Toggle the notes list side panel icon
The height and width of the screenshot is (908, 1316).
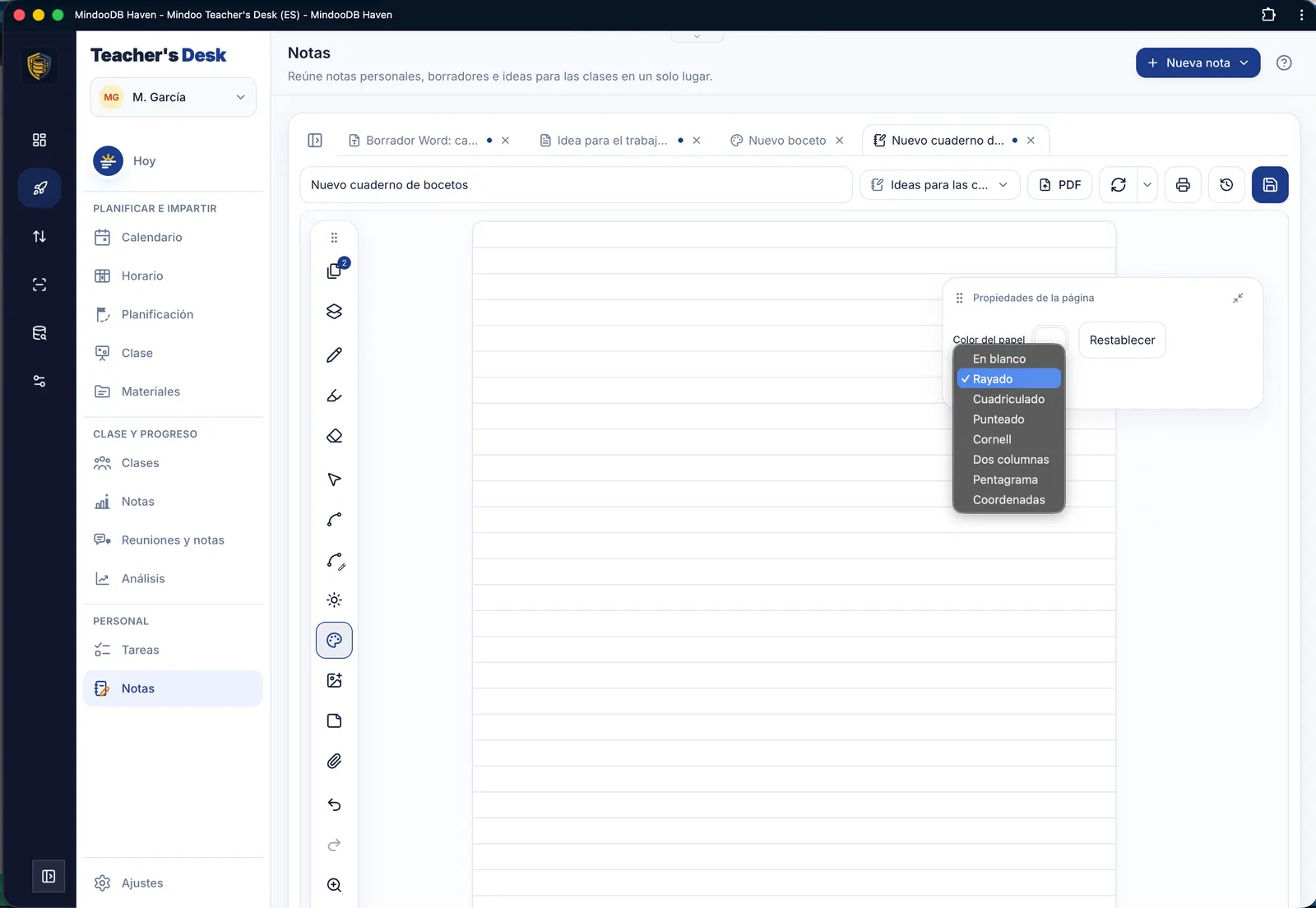tap(315, 141)
